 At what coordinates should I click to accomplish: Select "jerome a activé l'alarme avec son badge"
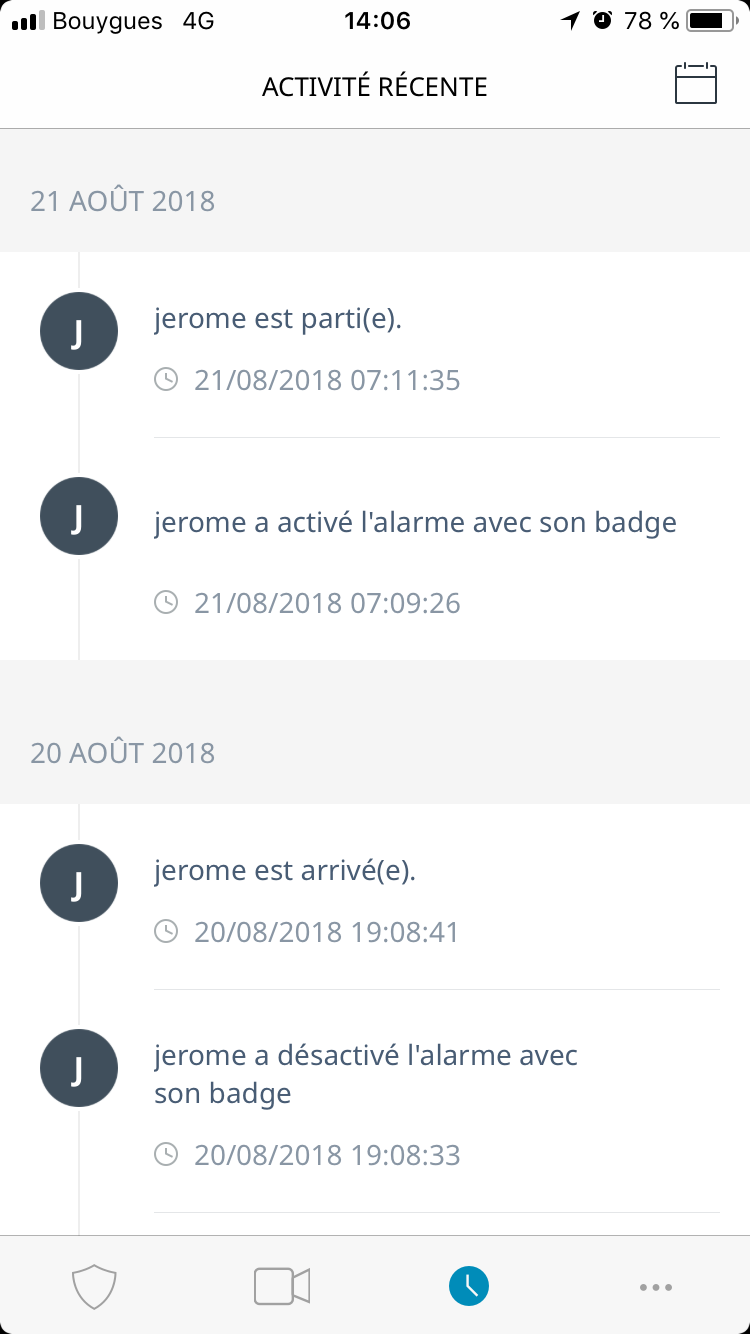coord(415,522)
